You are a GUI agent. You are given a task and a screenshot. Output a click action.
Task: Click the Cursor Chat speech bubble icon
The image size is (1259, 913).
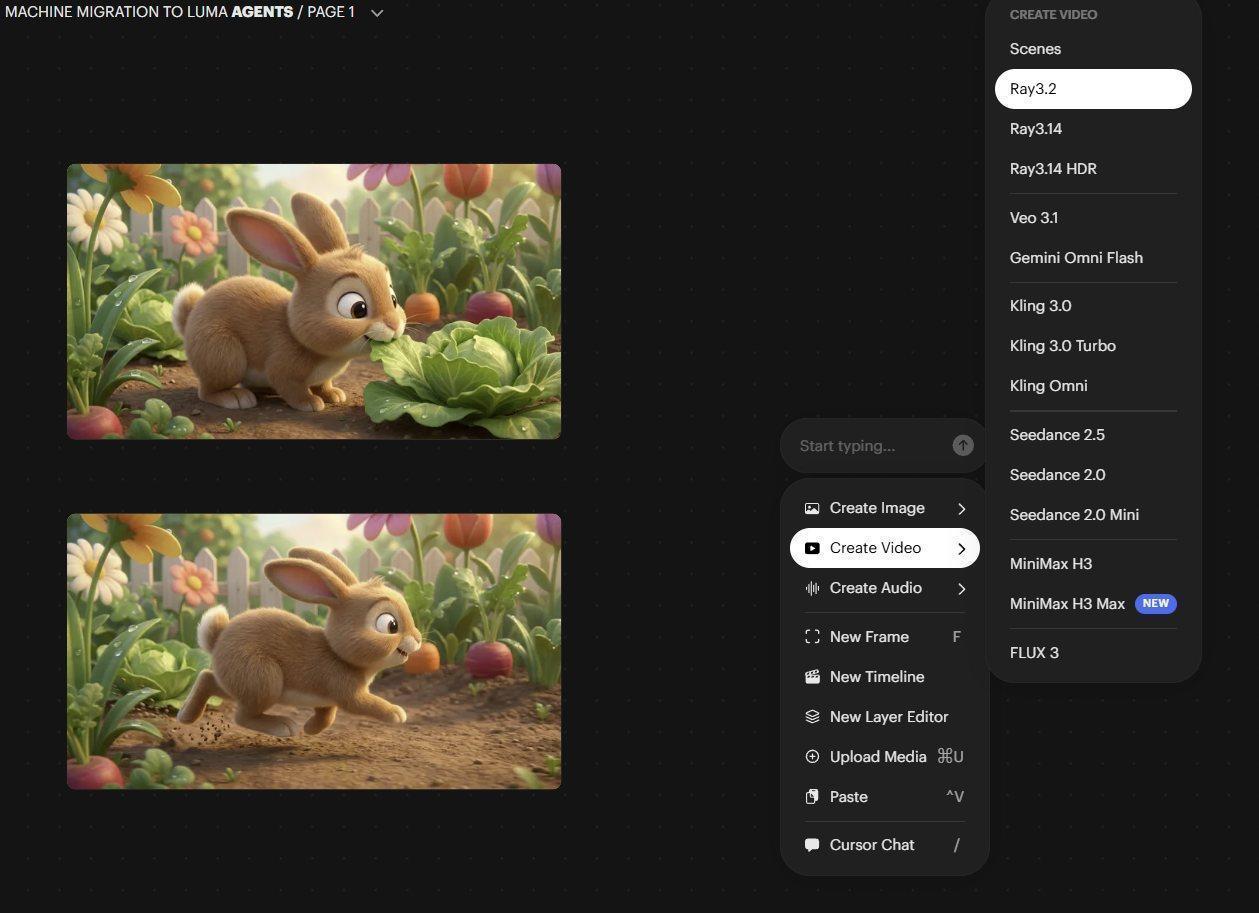click(812, 845)
